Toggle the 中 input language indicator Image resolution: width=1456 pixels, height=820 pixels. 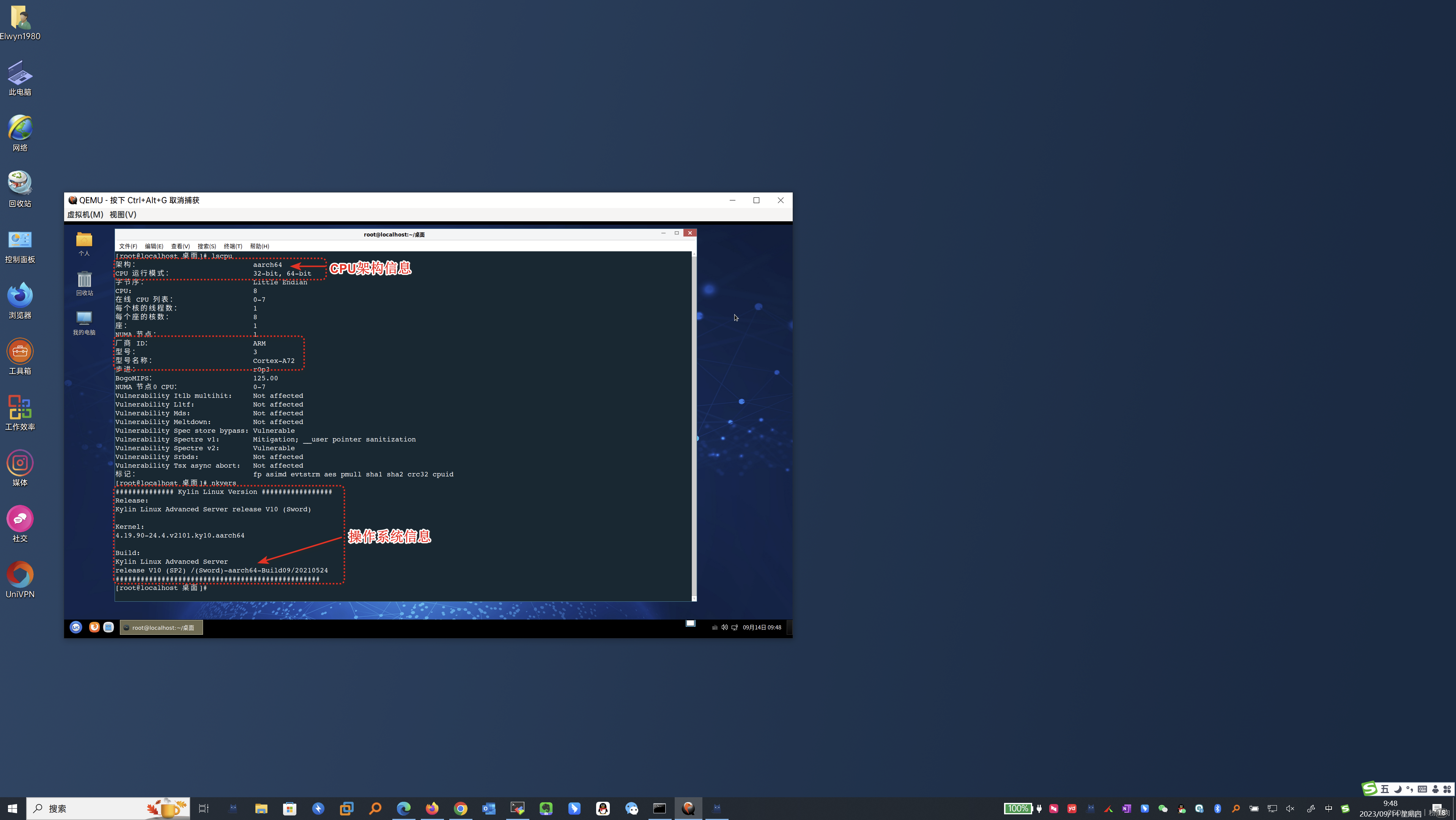pyautogui.click(x=1328, y=809)
